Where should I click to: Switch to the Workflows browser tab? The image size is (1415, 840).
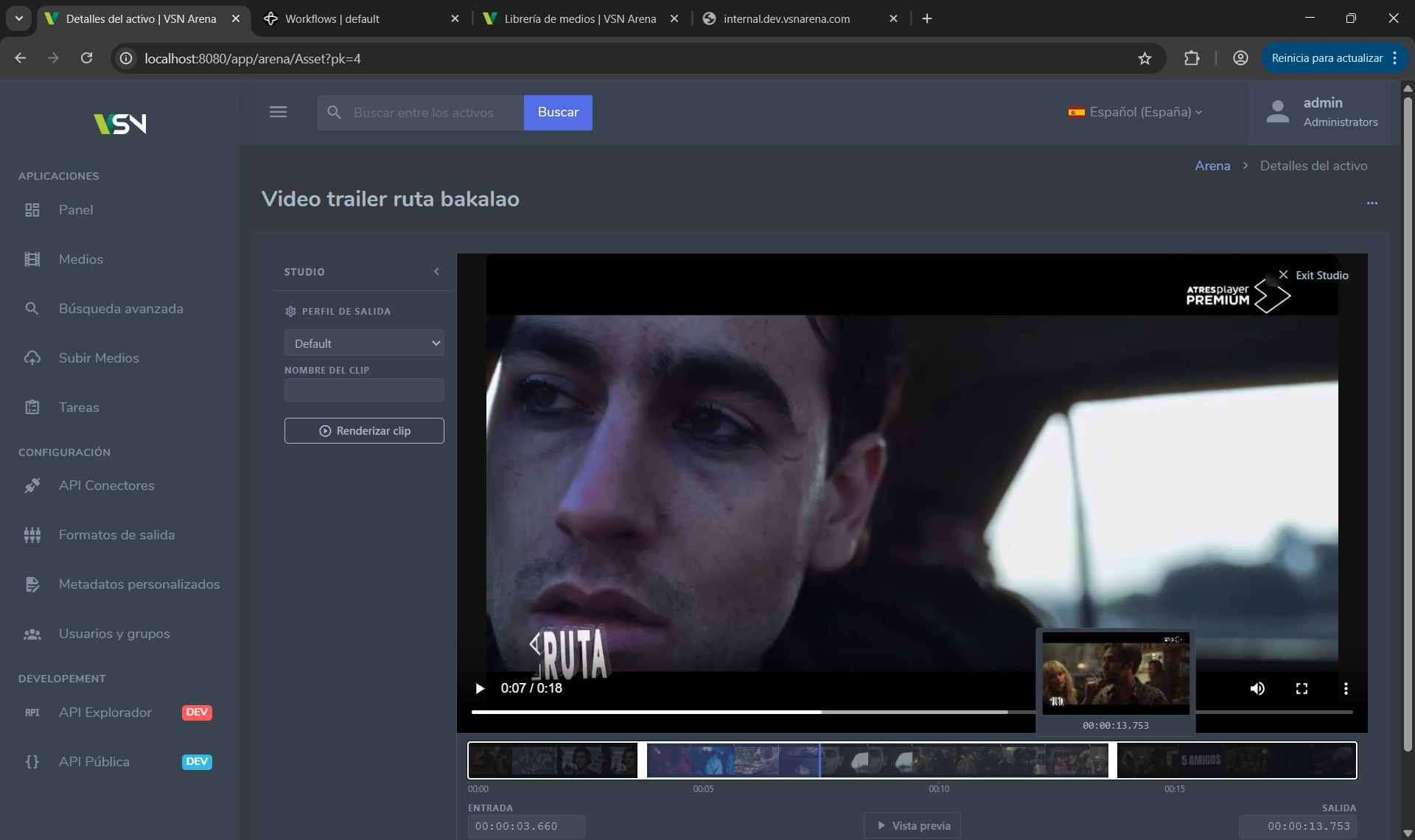click(x=332, y=18)
